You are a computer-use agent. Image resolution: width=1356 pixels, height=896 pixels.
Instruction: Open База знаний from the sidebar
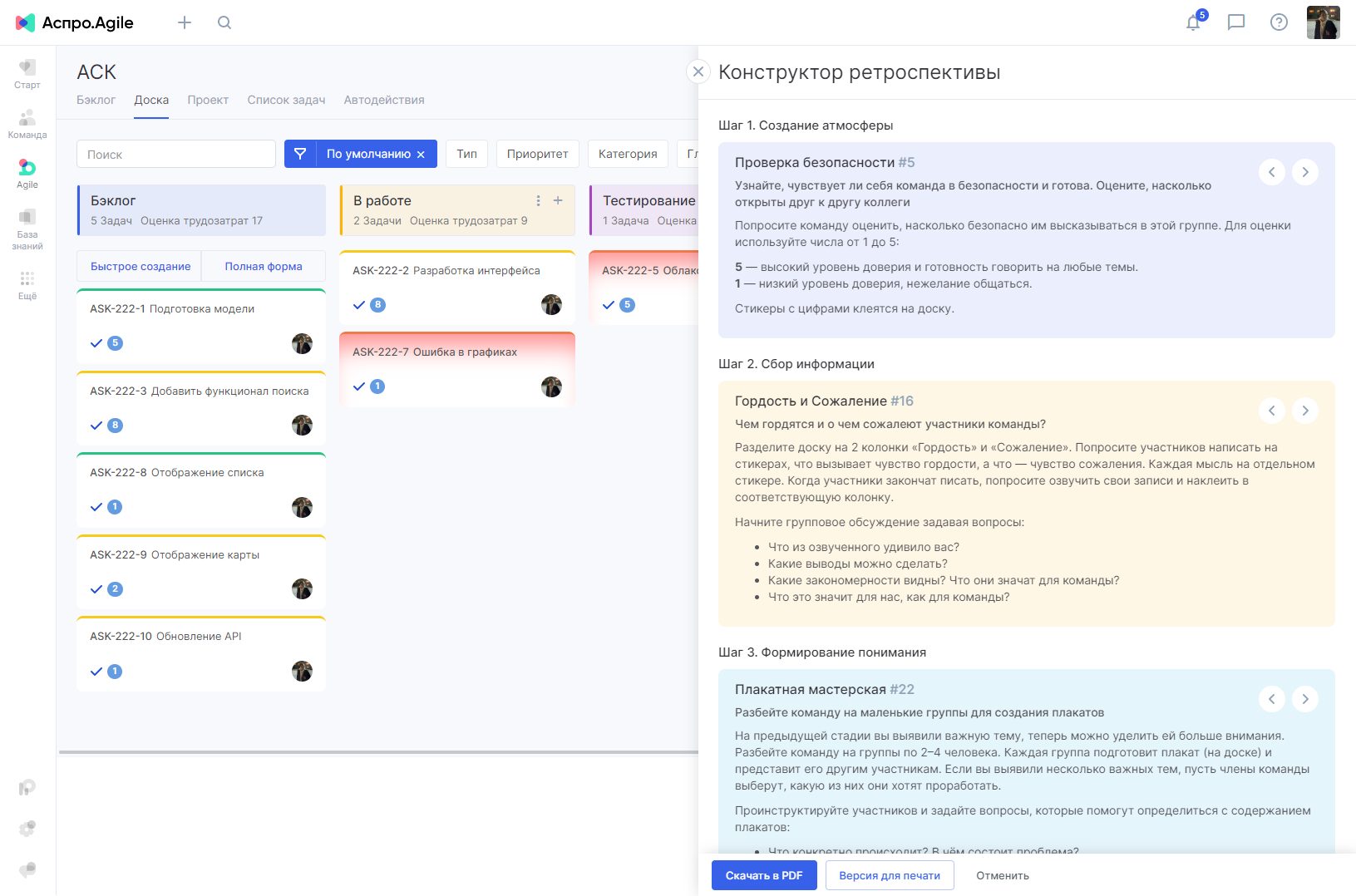click(x=27, y=226)
